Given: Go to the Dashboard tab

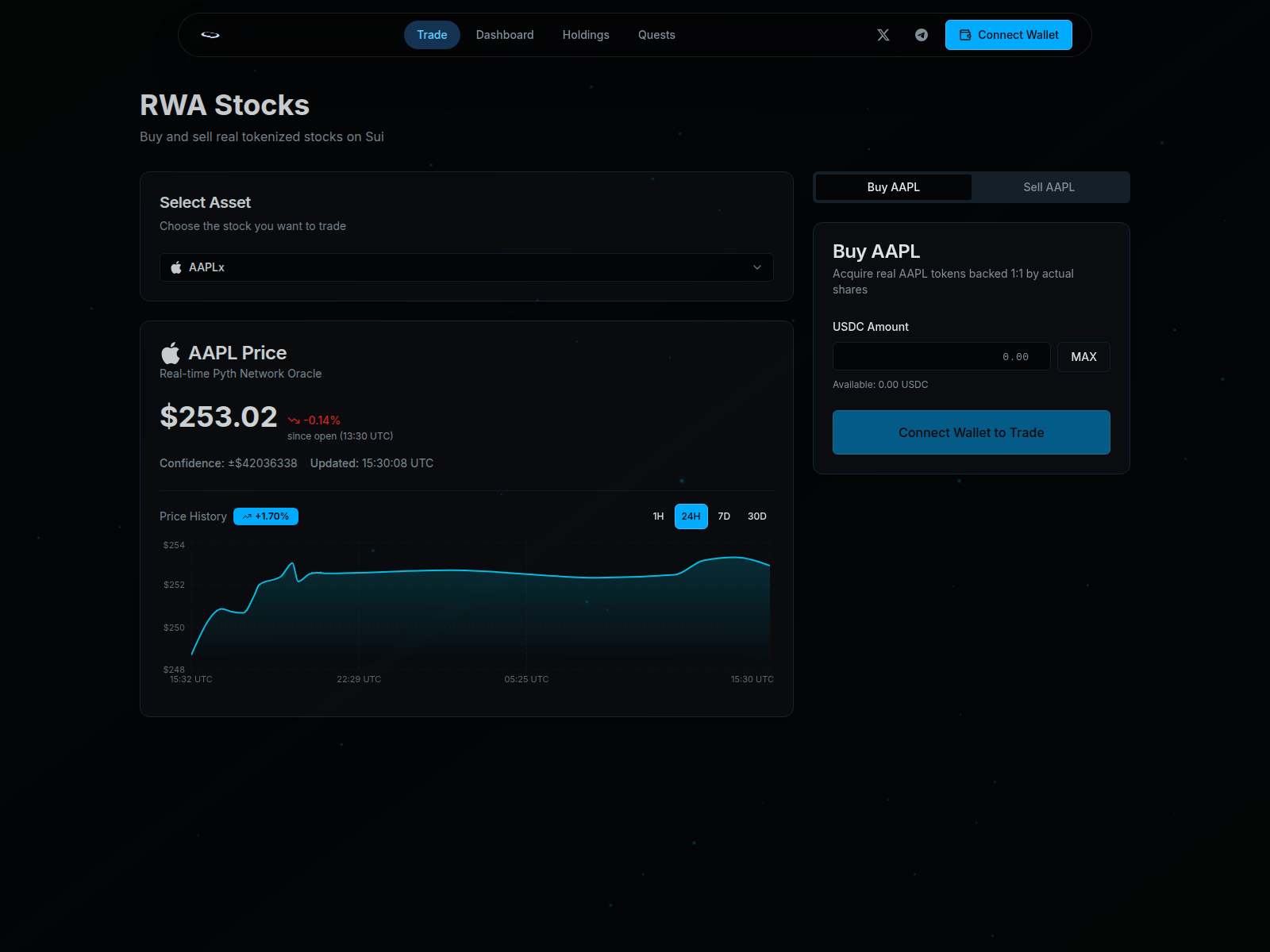Looking at the screenshot, I should pos(505,35).
